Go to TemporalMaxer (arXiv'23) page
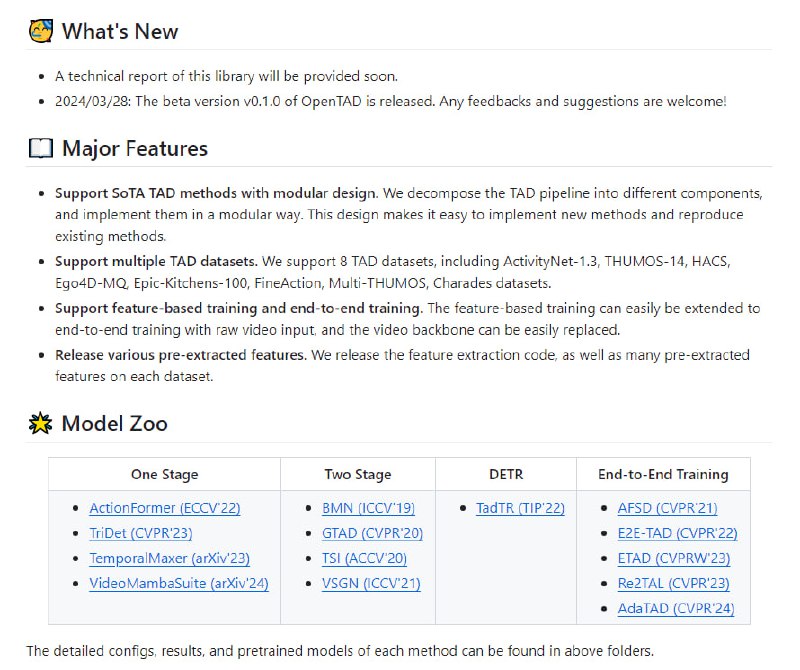This screenshot has width=800, height=670. 169,558
